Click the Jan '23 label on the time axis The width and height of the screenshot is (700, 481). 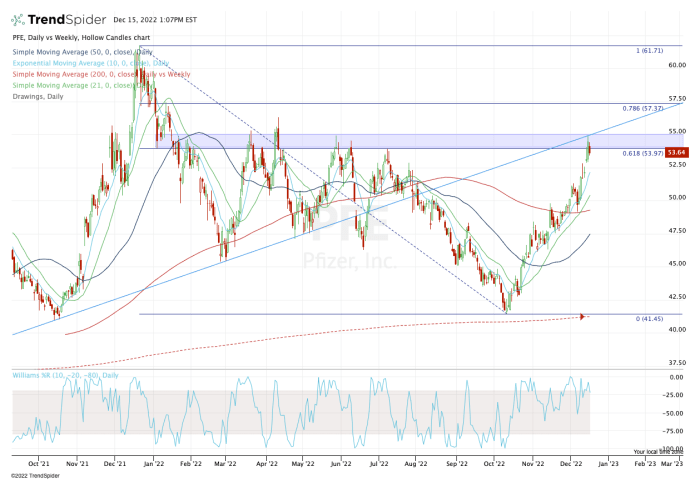click(x=607, y=464)
